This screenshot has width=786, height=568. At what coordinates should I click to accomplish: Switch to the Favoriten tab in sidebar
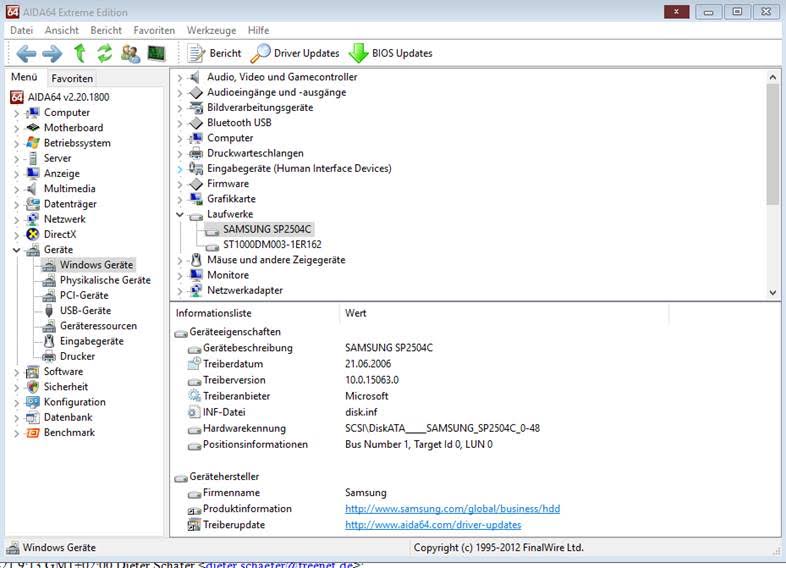(x=72, y=78)
